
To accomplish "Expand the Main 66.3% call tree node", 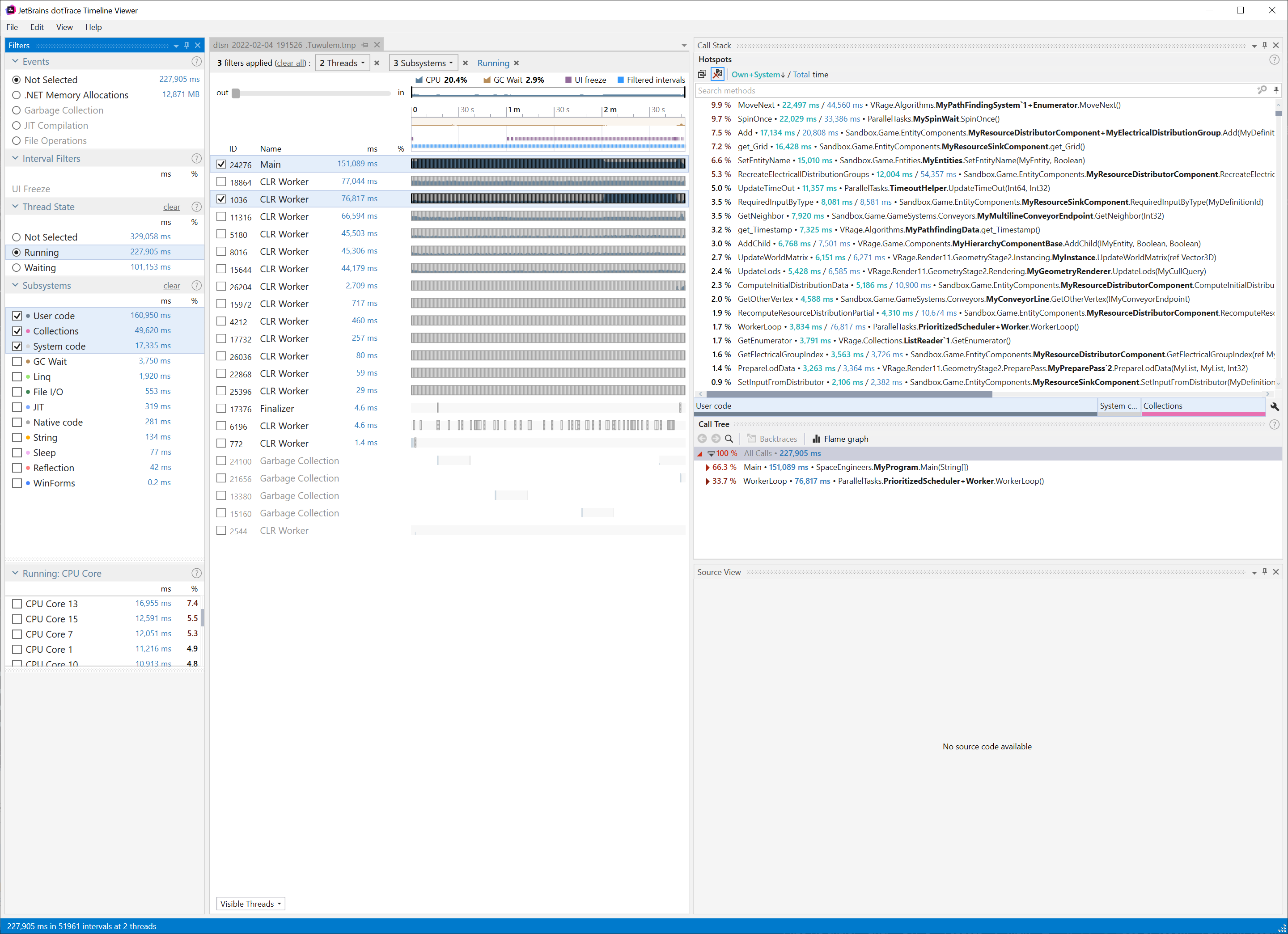I will tap(707, 467).
